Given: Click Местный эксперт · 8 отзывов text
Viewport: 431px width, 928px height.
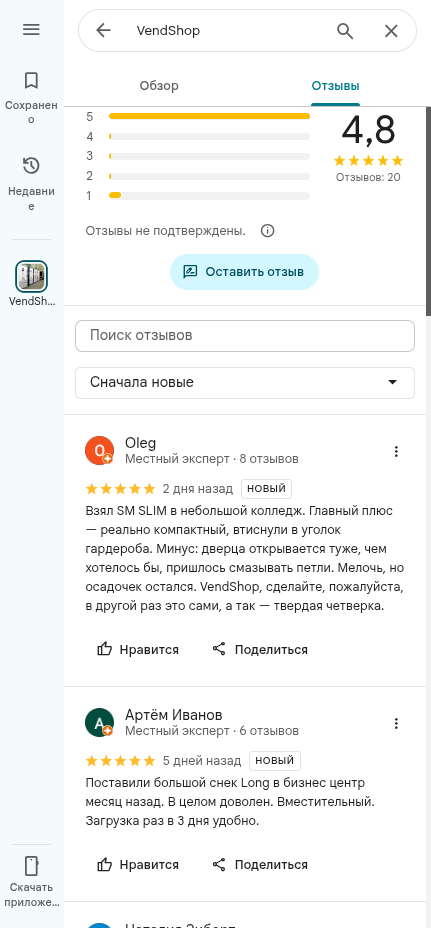Looking at the screenshot, I should click(x=212, y=459).
